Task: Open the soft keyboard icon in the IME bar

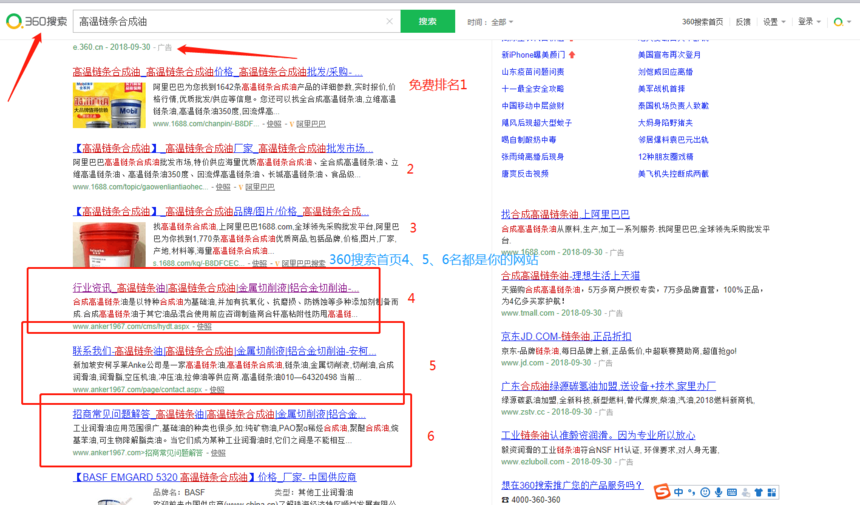Action: pos(732,492)
